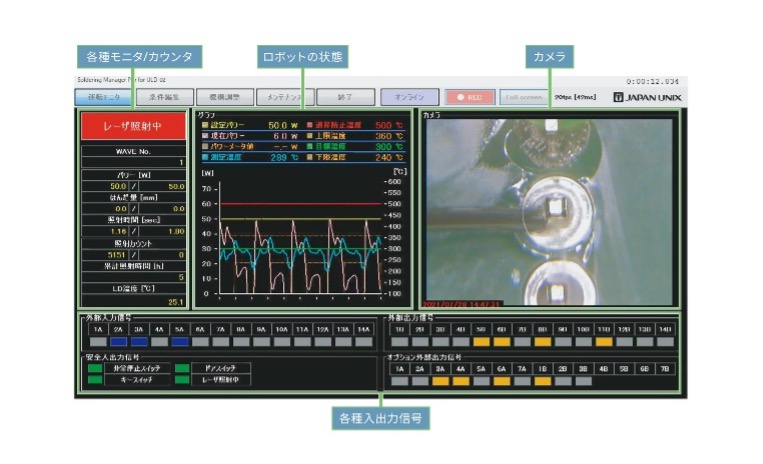Click the blue external input 5A indicator
This screenshot has width=763, height=464.
pos(180,342)
